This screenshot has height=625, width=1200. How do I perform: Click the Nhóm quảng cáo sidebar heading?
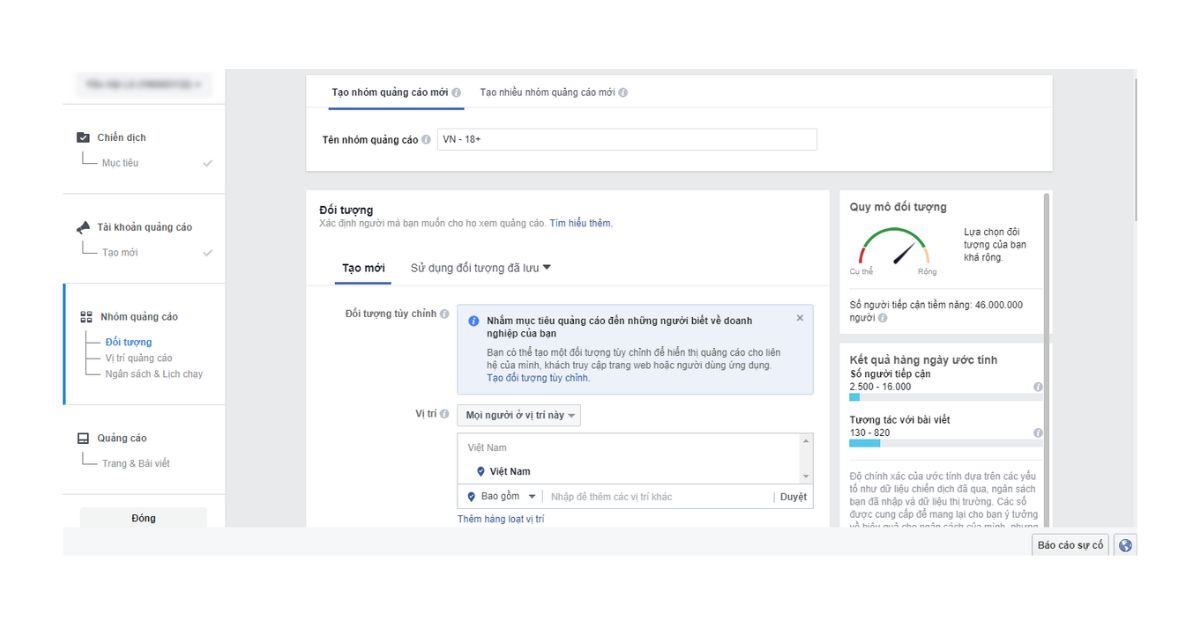(139, 317)
